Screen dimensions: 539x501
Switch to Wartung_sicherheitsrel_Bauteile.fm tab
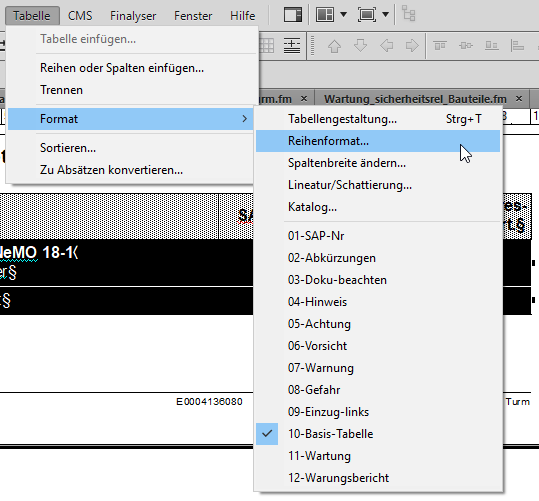[x=415, y=99]
